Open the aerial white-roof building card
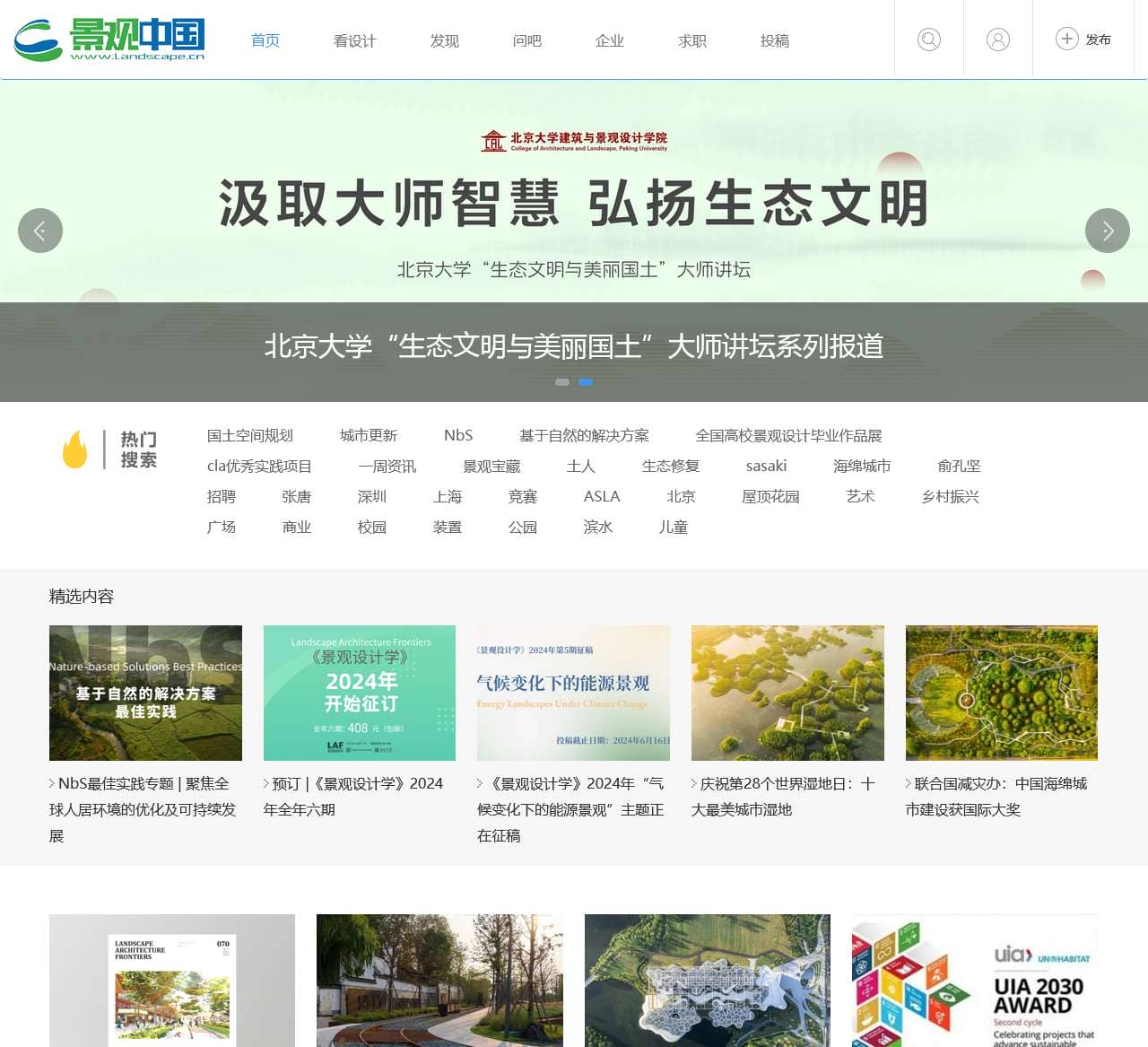This screenshot has height=1047, width=1148. click(708, 981)
